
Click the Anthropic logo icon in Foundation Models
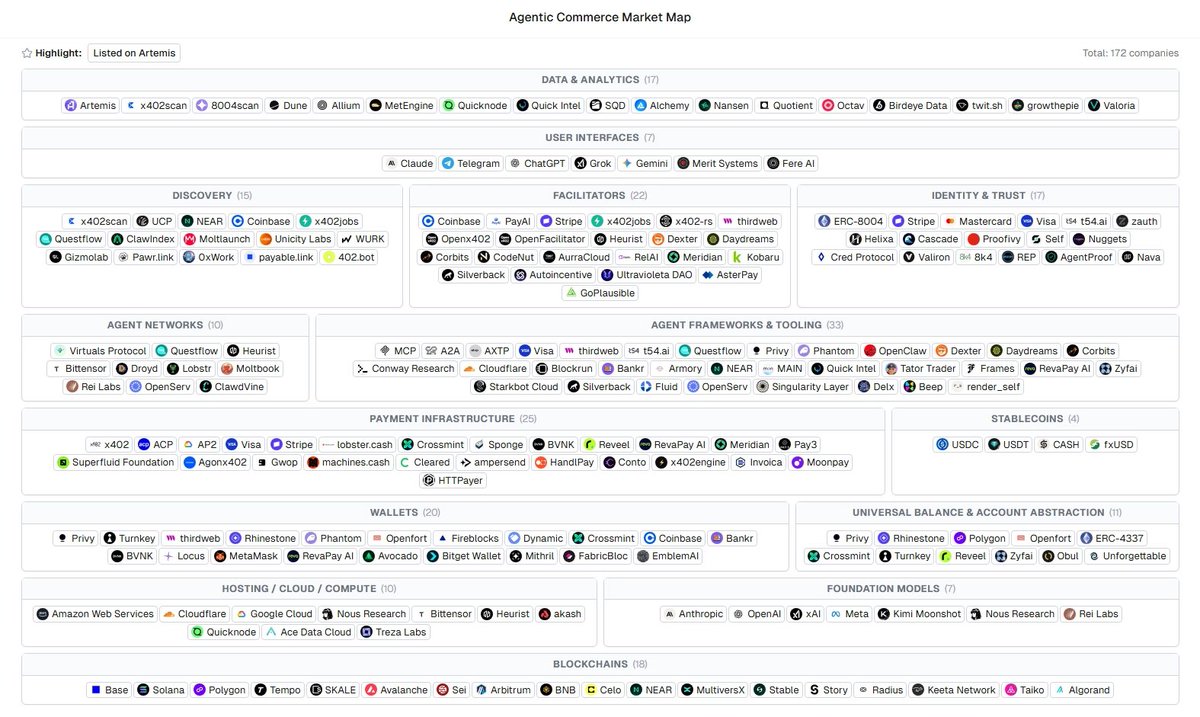pos(668,614)
